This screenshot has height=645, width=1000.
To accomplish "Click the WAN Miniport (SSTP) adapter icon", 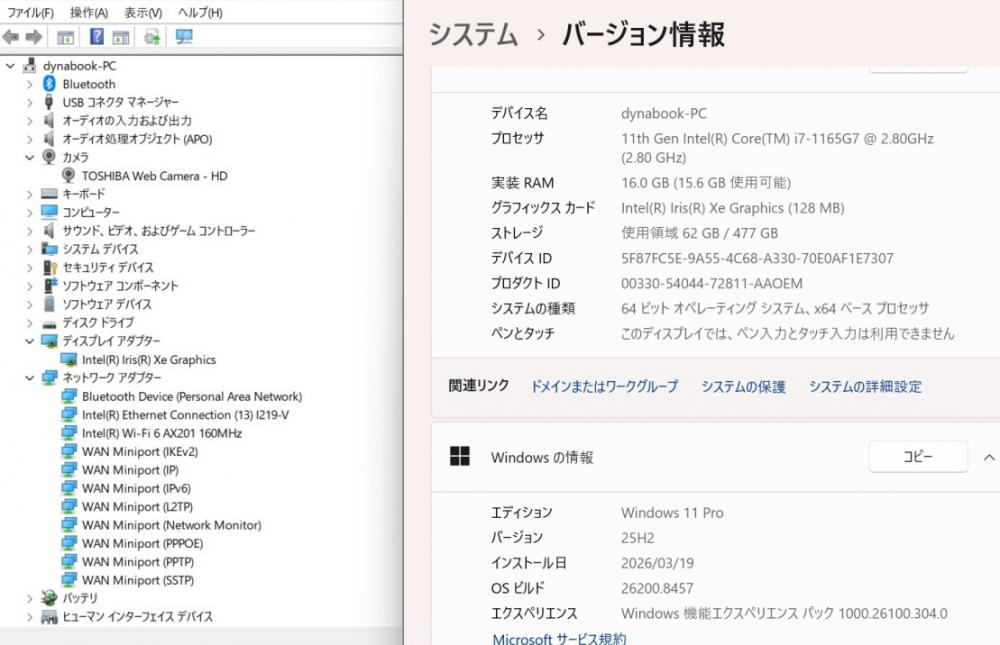I will point(69,580).
